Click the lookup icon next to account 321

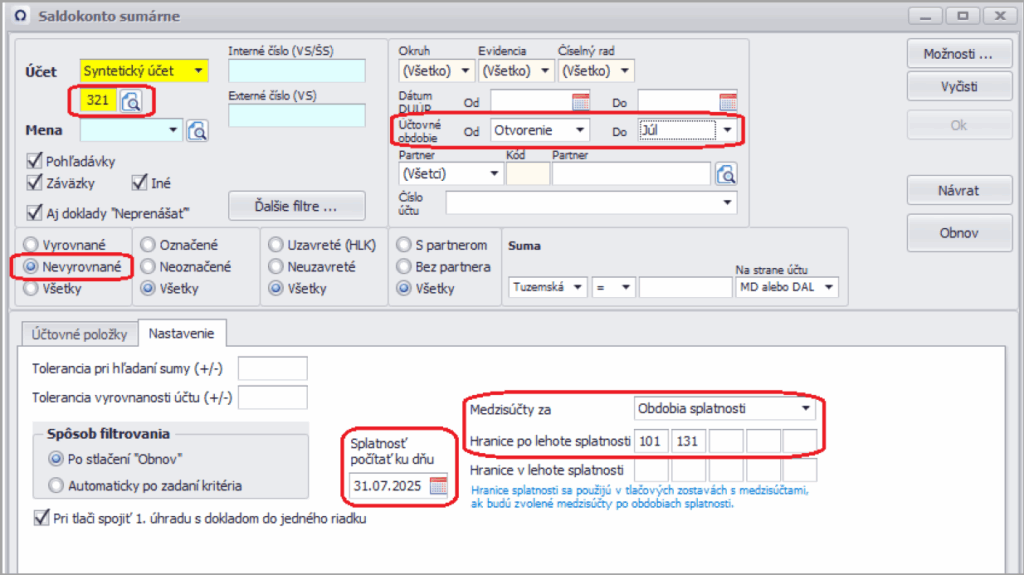point(132,100)
